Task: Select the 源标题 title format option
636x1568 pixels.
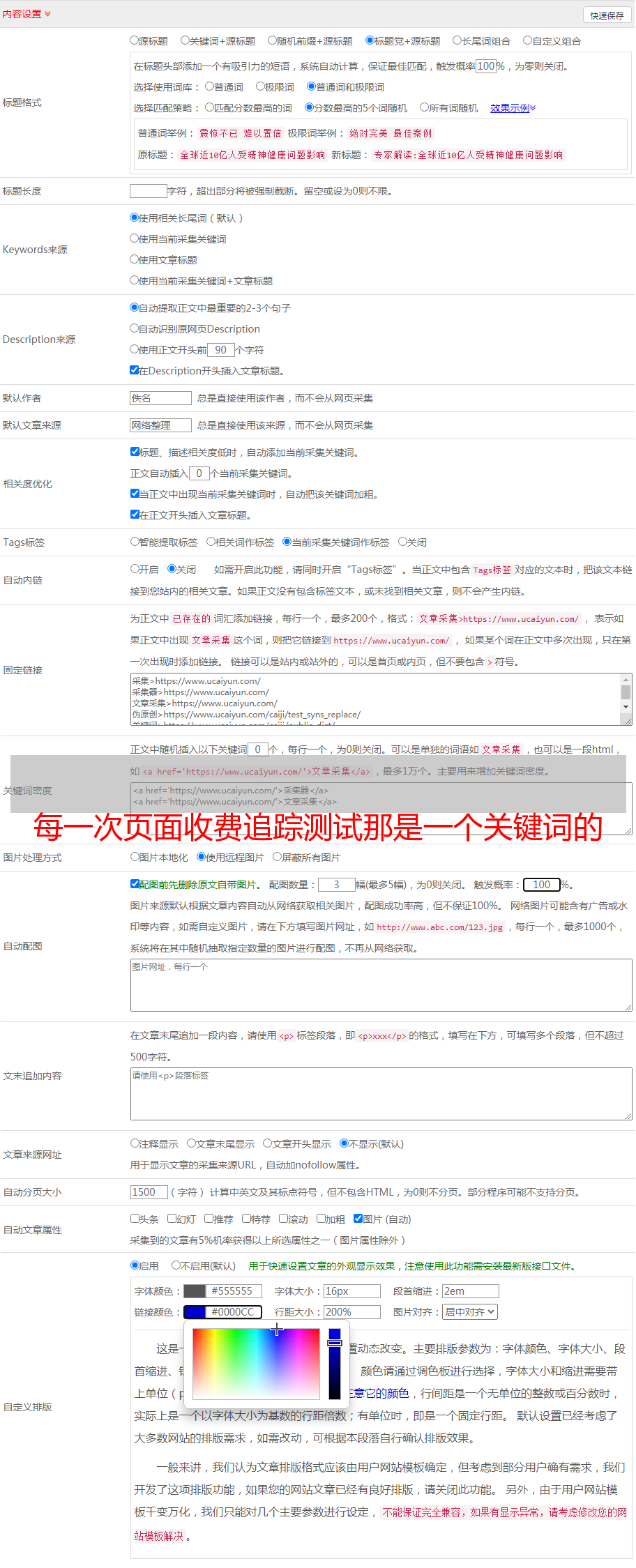Action: point(135,40)
